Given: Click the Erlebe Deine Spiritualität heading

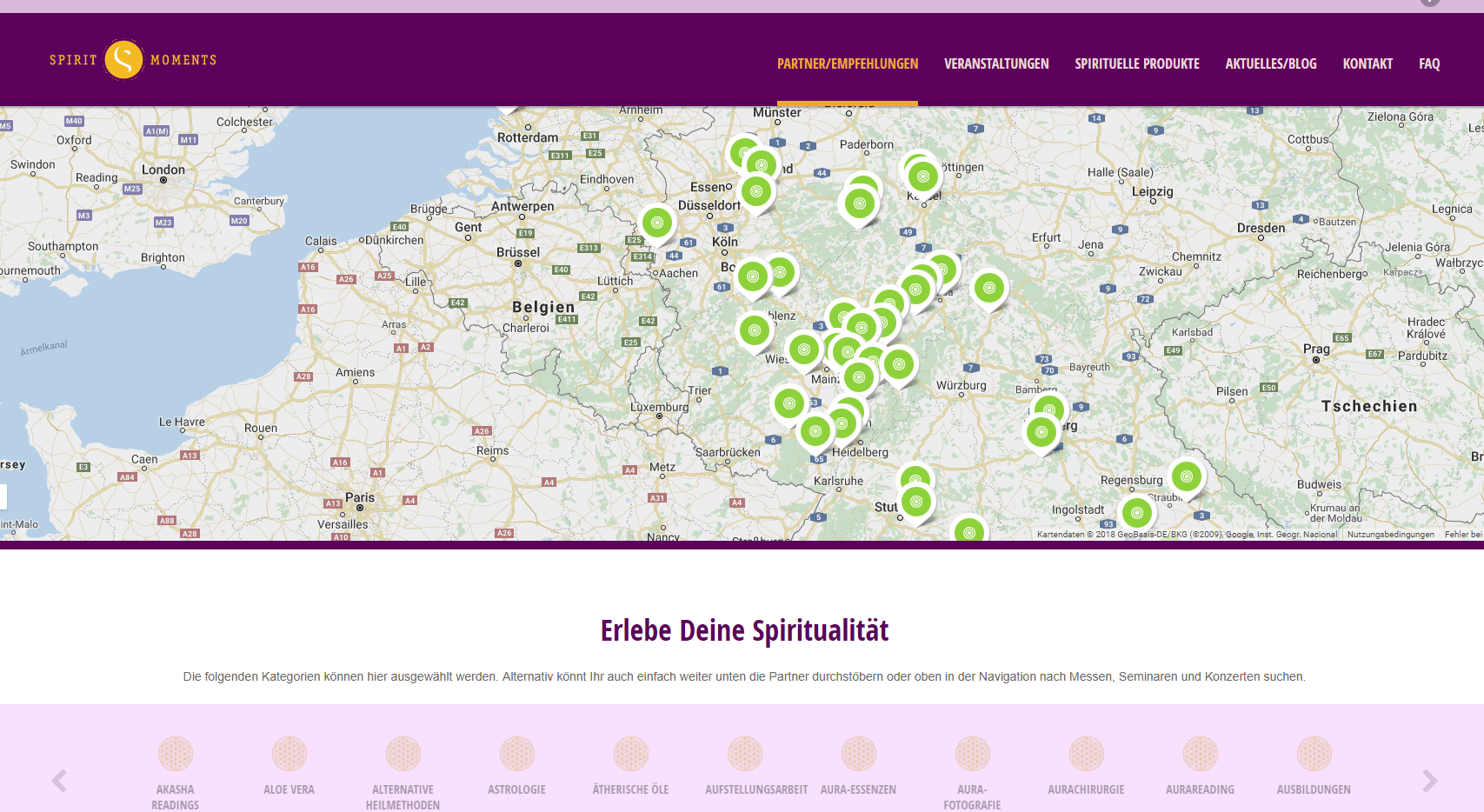Looking at the screenshot, I should [x=744, y=630].
